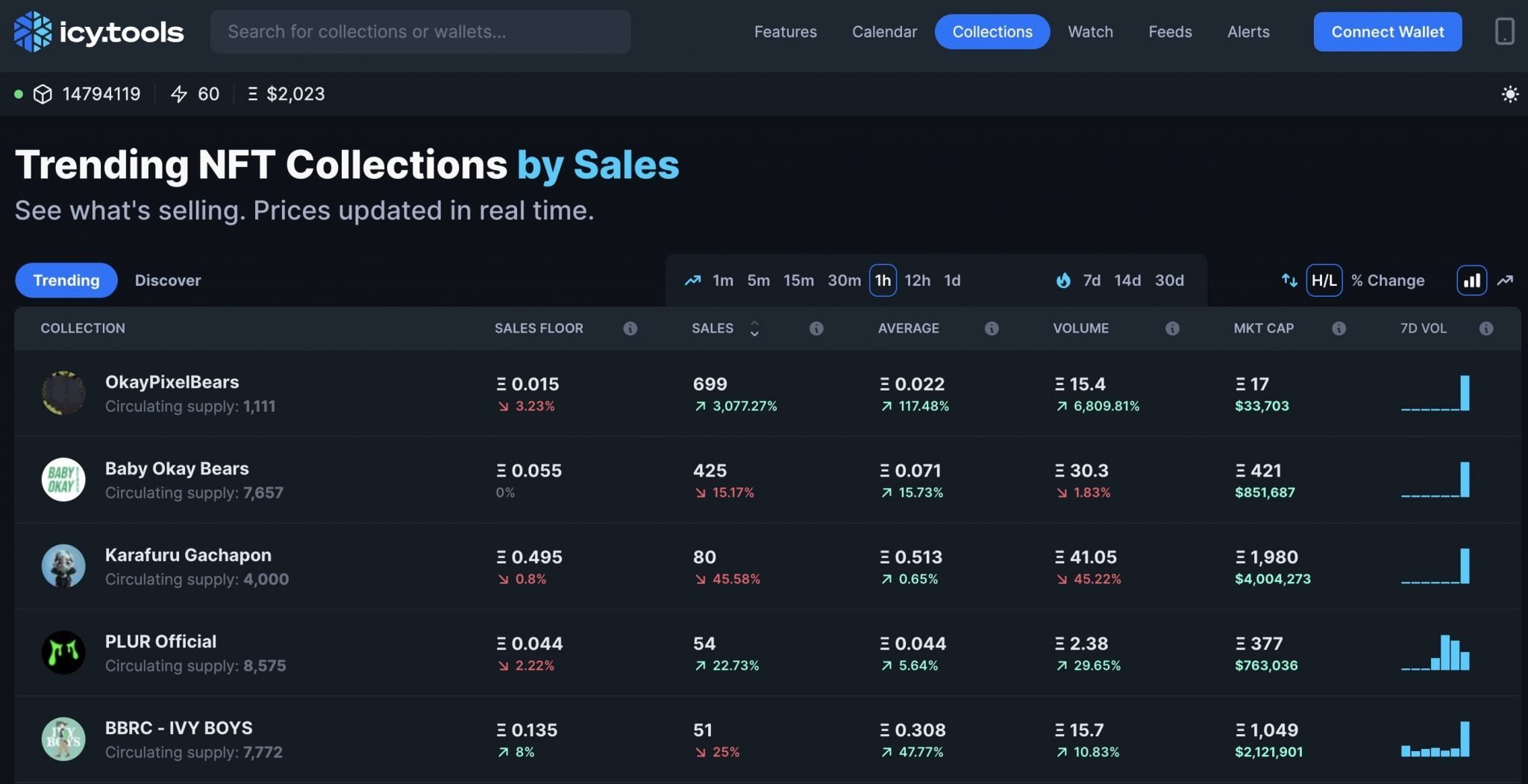This screenshot has width=1528, height=784.
Task: Select the bar chart view icon
Action: 1471,280
